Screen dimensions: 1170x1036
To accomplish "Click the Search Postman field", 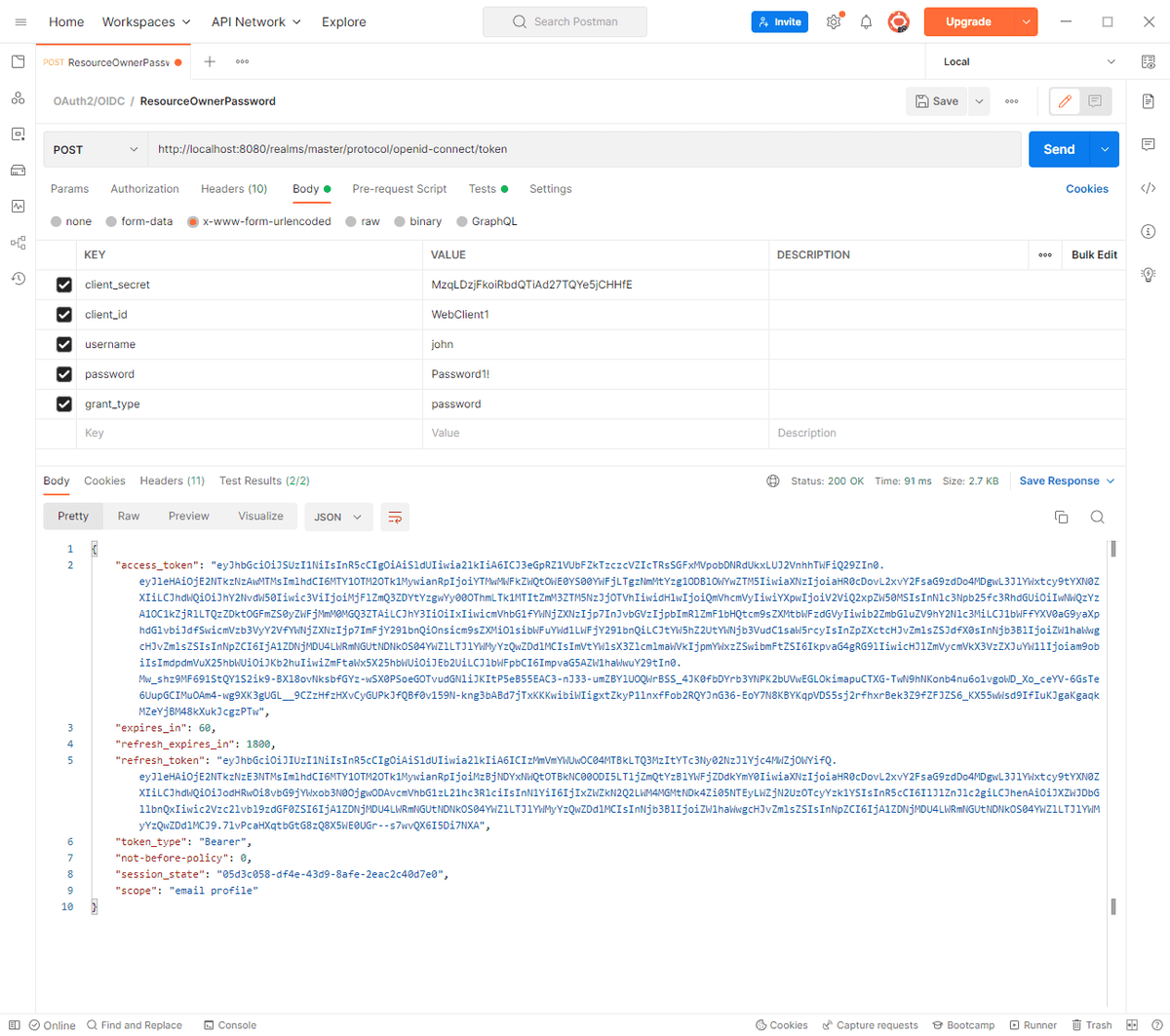I will pos(565,20).
